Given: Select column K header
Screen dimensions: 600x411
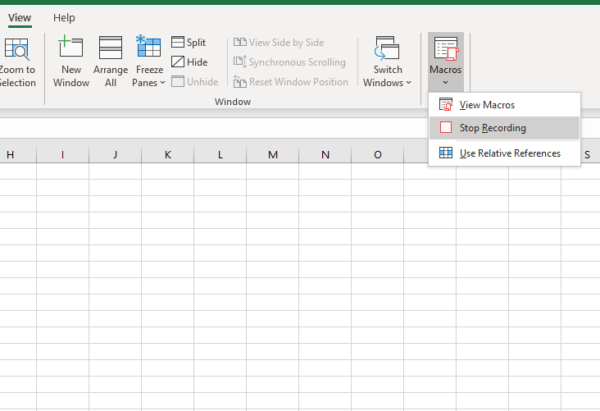Looking at the screenshot, I should (167, 154).
